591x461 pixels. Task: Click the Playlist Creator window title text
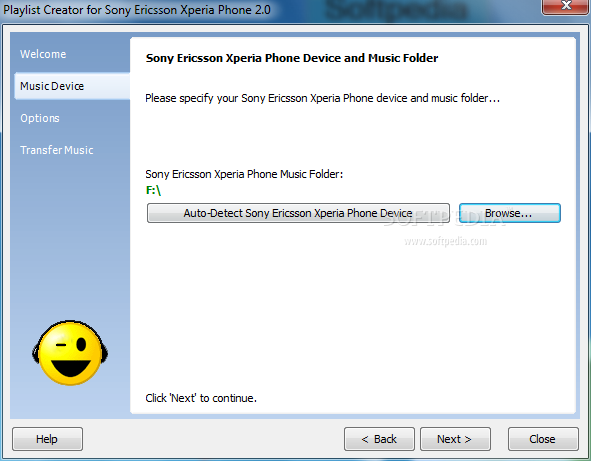(137, 10)
